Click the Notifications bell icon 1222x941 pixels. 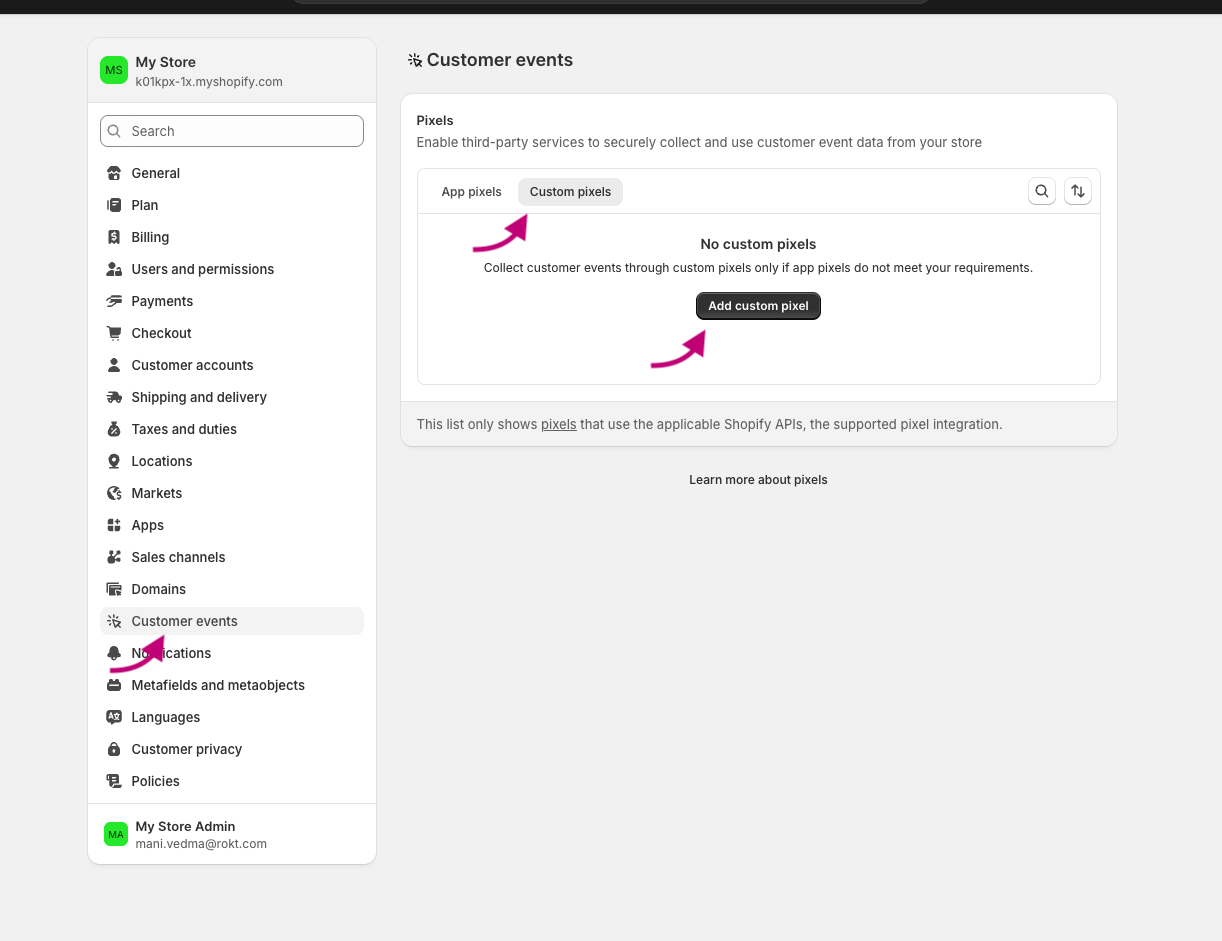pyautogui.click(x=115, y=653)
